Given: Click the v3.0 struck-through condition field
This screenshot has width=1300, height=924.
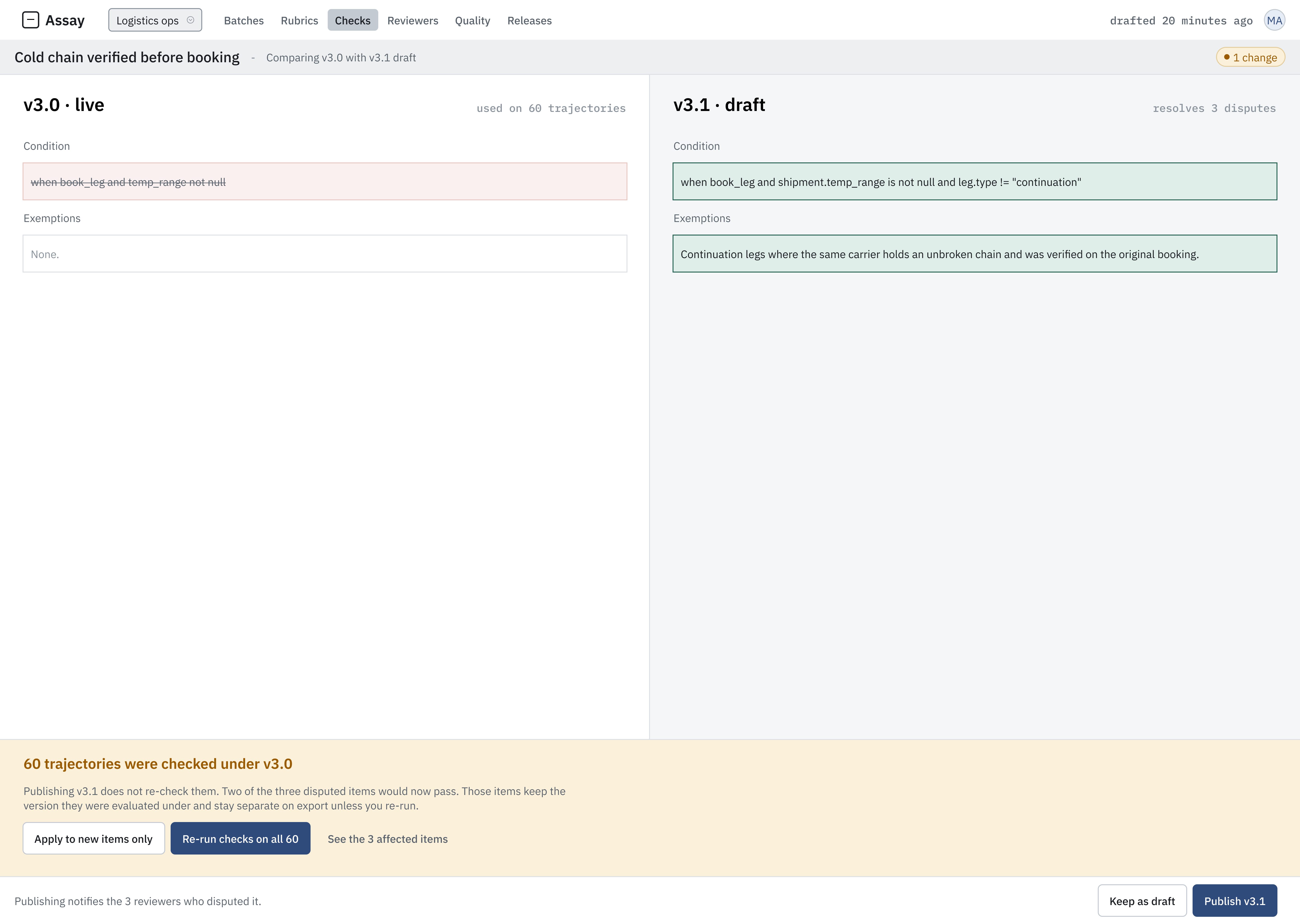Looking at the screenshot, I should pyautogui.click(x=325, y=182).
